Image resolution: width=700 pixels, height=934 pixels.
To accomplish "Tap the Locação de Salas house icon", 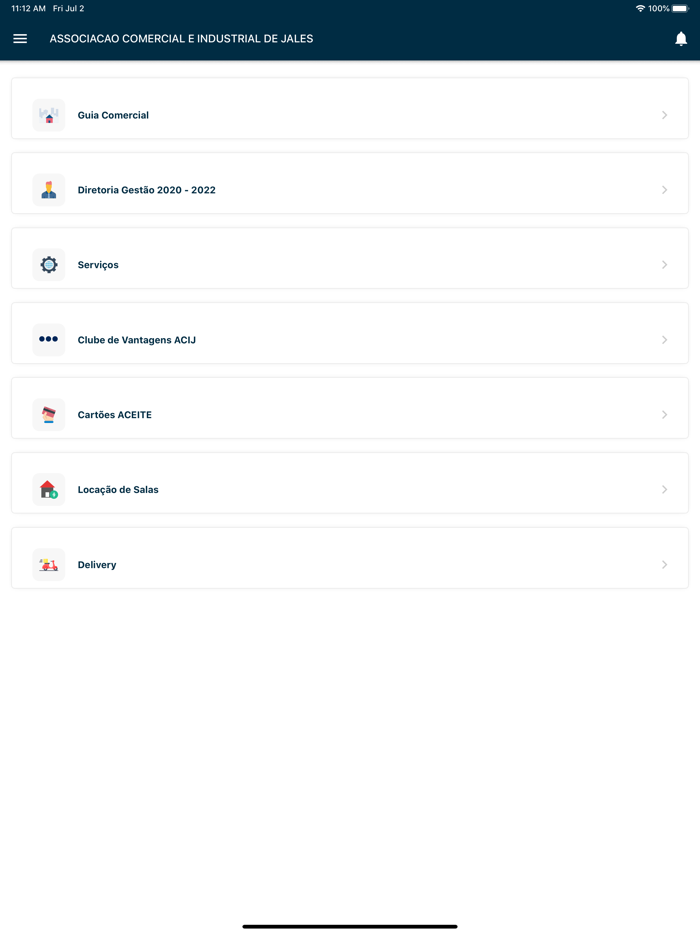I will click(49, 490).
